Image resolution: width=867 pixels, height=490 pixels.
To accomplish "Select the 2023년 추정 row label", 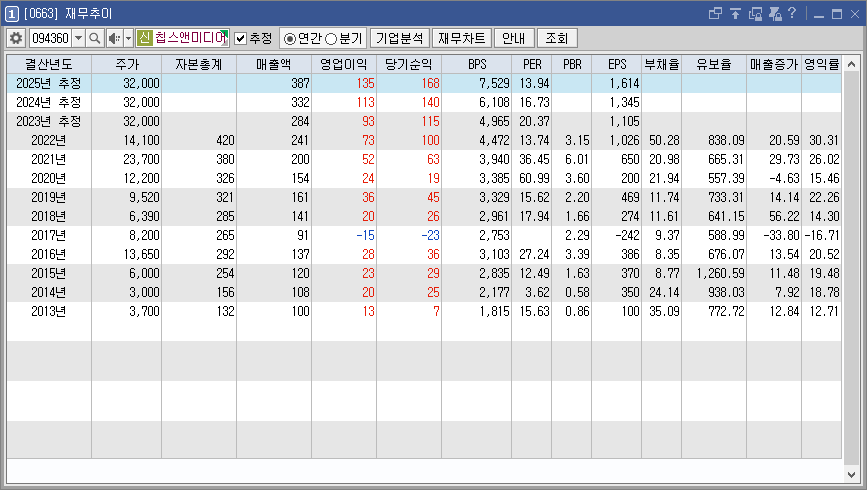I will [x=49, y=121].
